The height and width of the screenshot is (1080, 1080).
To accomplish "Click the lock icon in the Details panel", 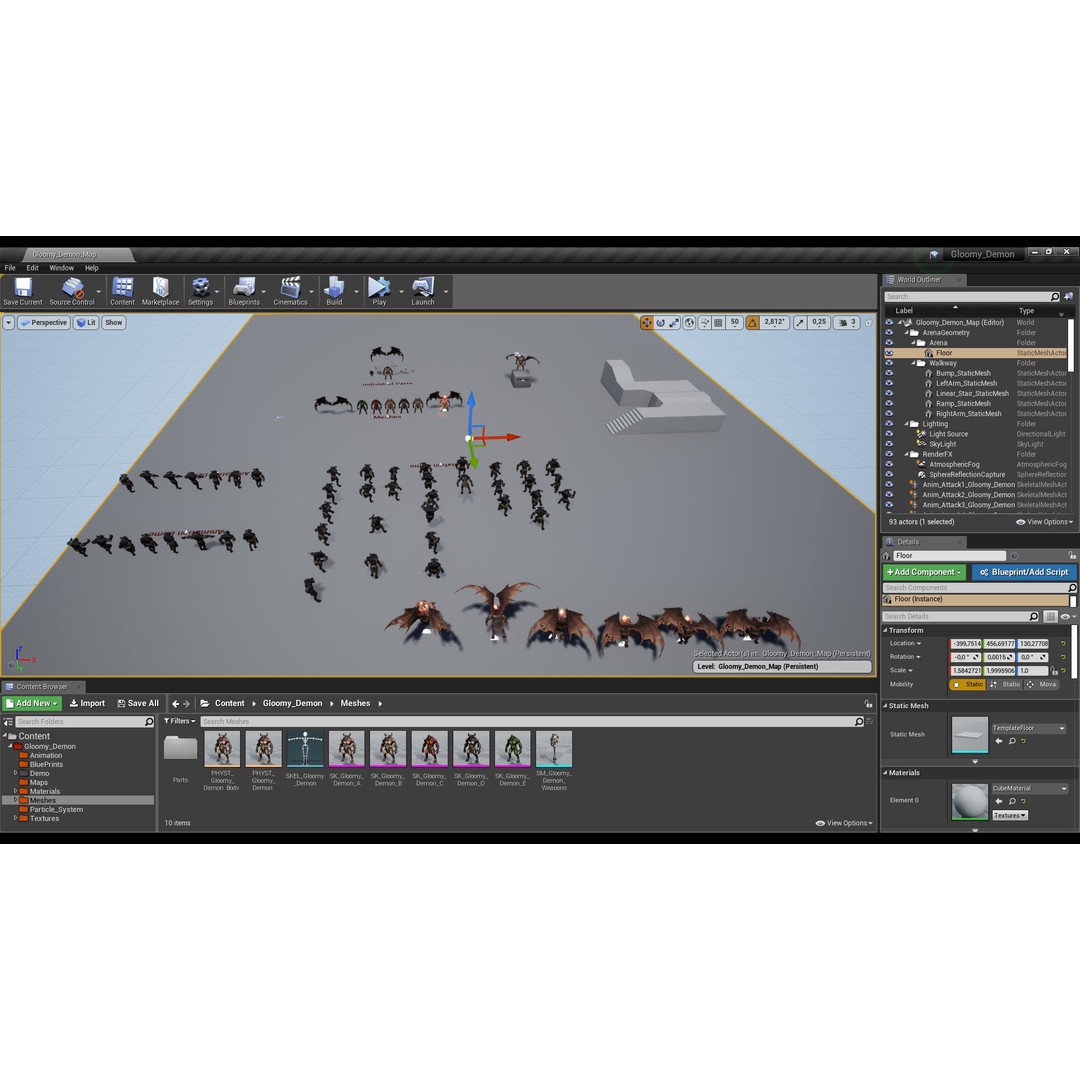I will click(1072, 555).
